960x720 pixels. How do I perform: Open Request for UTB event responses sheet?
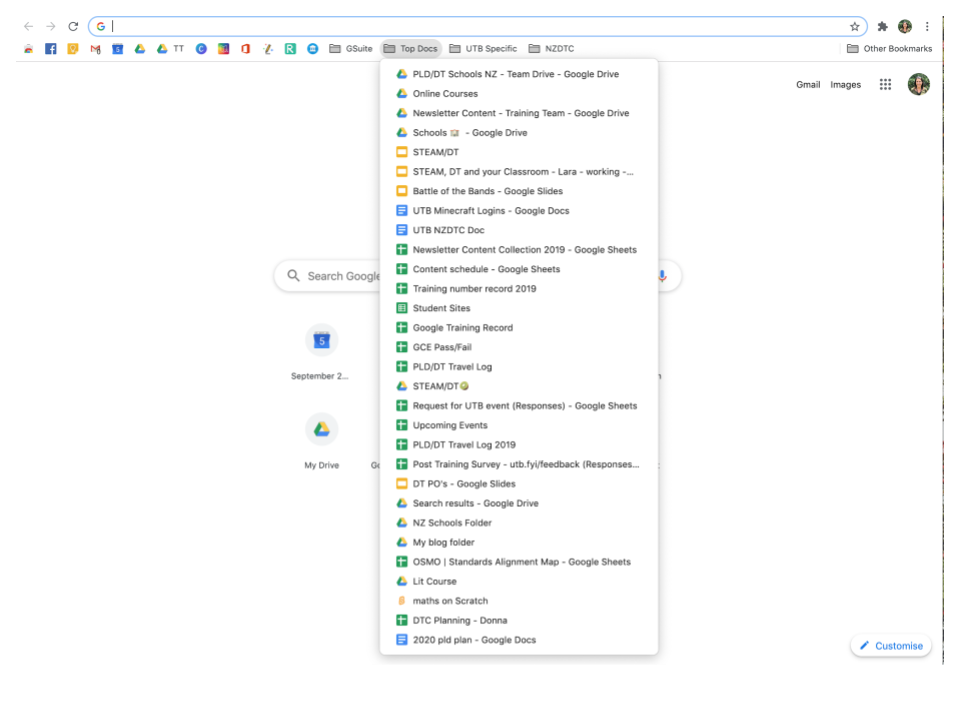[519, 406]
